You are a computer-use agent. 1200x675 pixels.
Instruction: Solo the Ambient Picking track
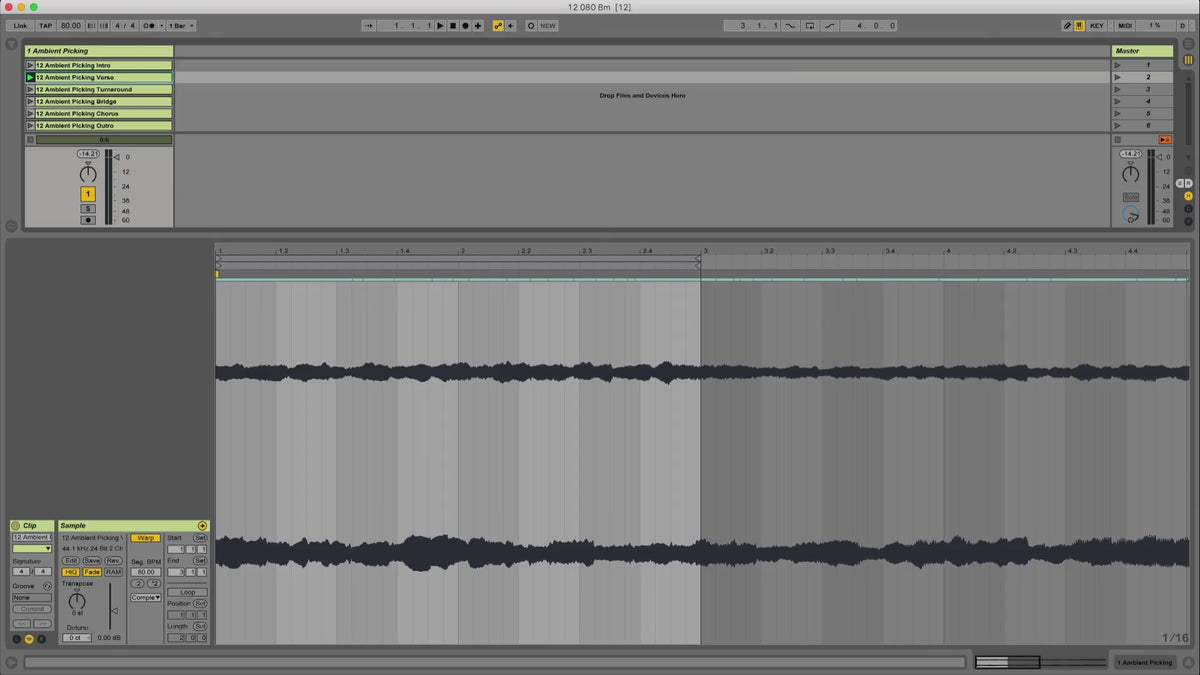(x=88, y=208)
